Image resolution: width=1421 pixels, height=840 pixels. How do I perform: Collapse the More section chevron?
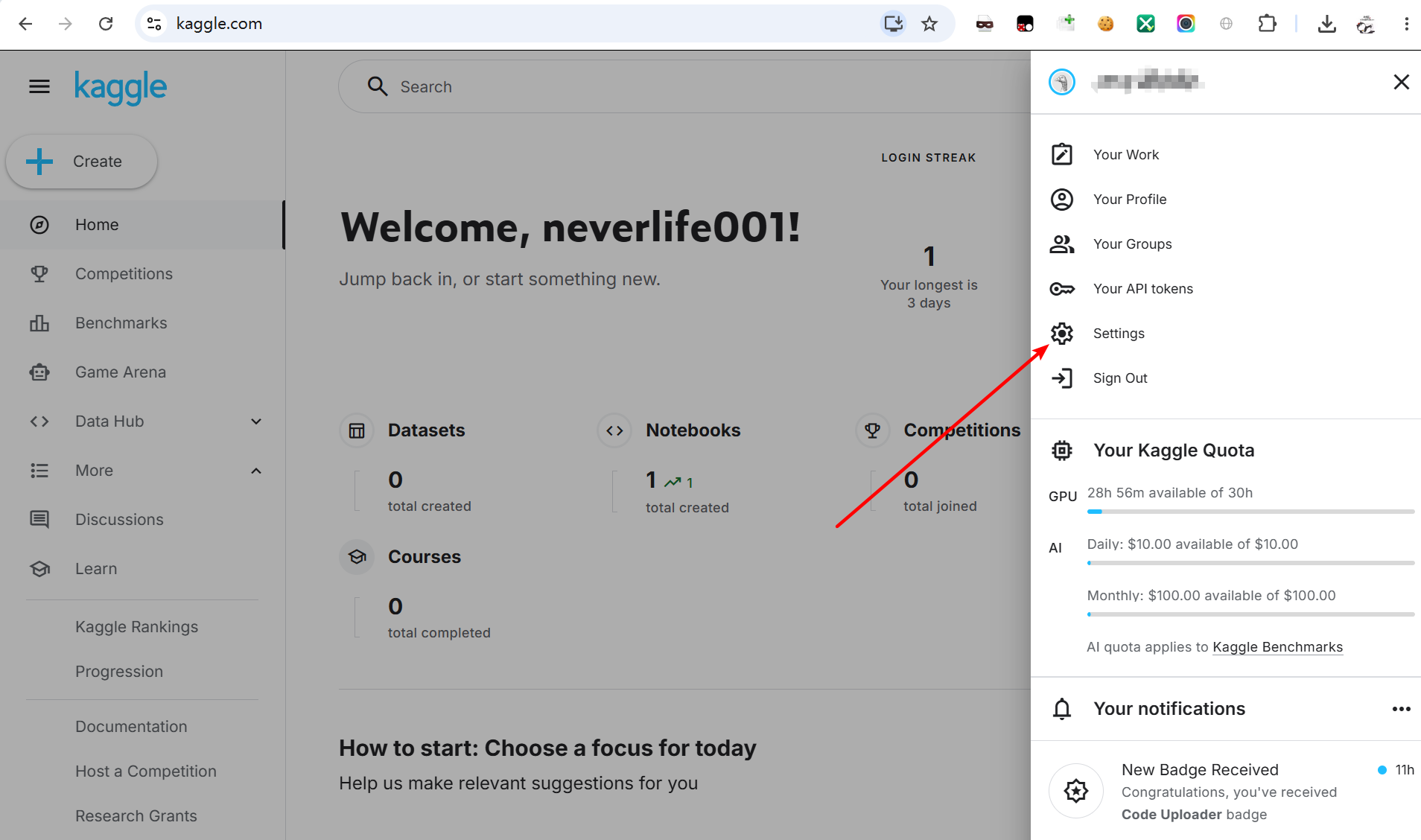256,471
